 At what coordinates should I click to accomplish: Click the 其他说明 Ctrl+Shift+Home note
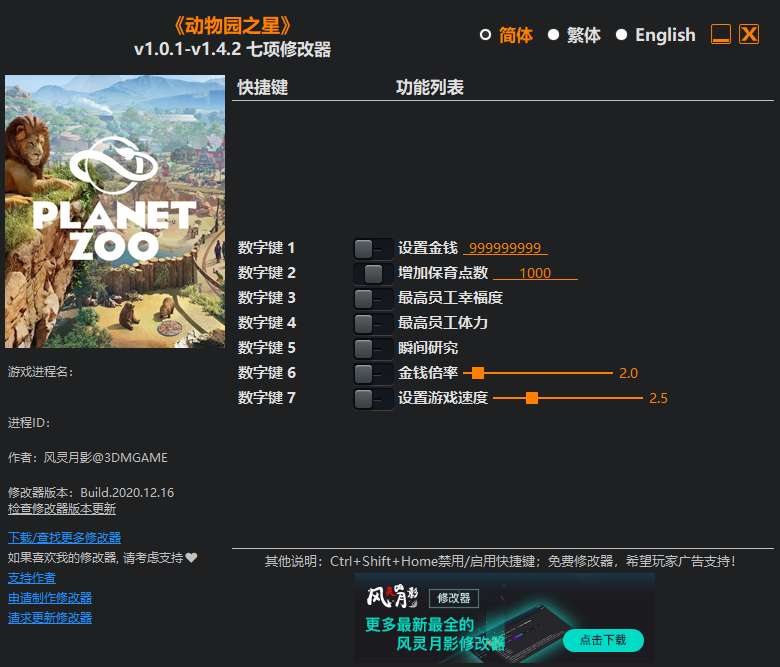point(500,562)
